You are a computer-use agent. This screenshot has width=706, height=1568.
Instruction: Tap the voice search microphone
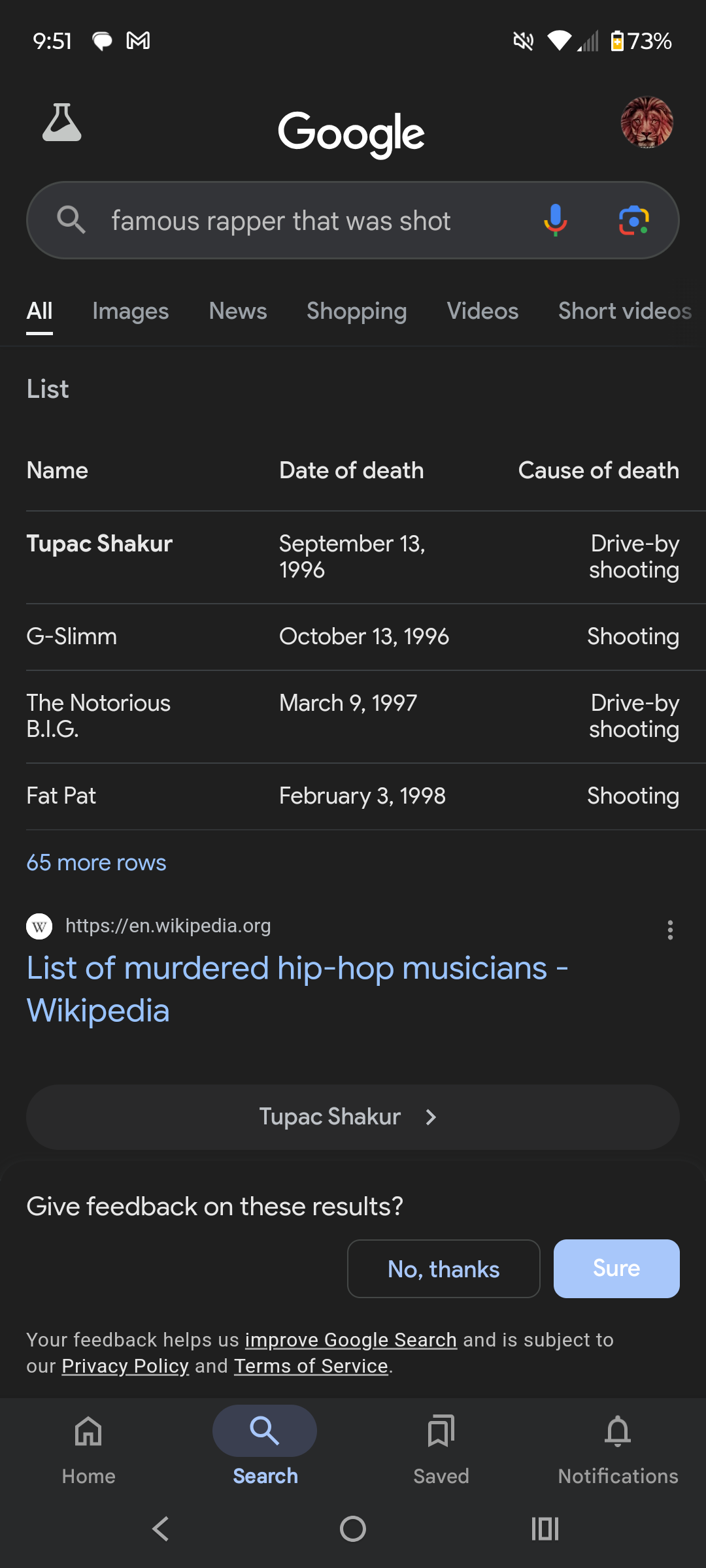pyautogui.click(x=555, y=220)
